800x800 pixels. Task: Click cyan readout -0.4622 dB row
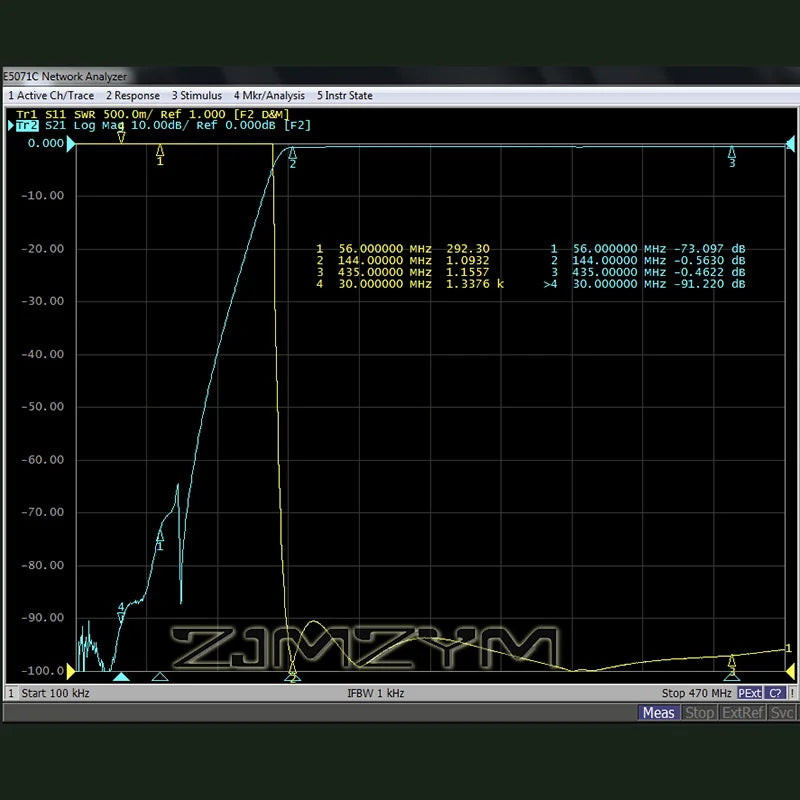(648, 272)
